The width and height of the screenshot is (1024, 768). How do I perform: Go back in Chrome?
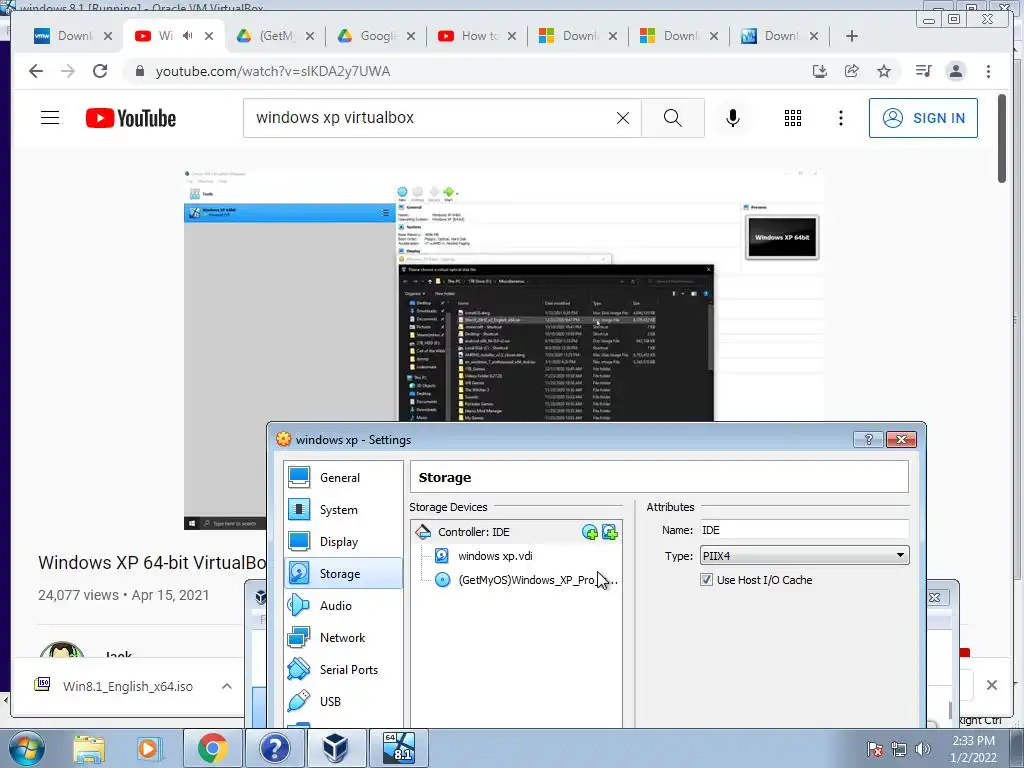(x=36, y=71)
